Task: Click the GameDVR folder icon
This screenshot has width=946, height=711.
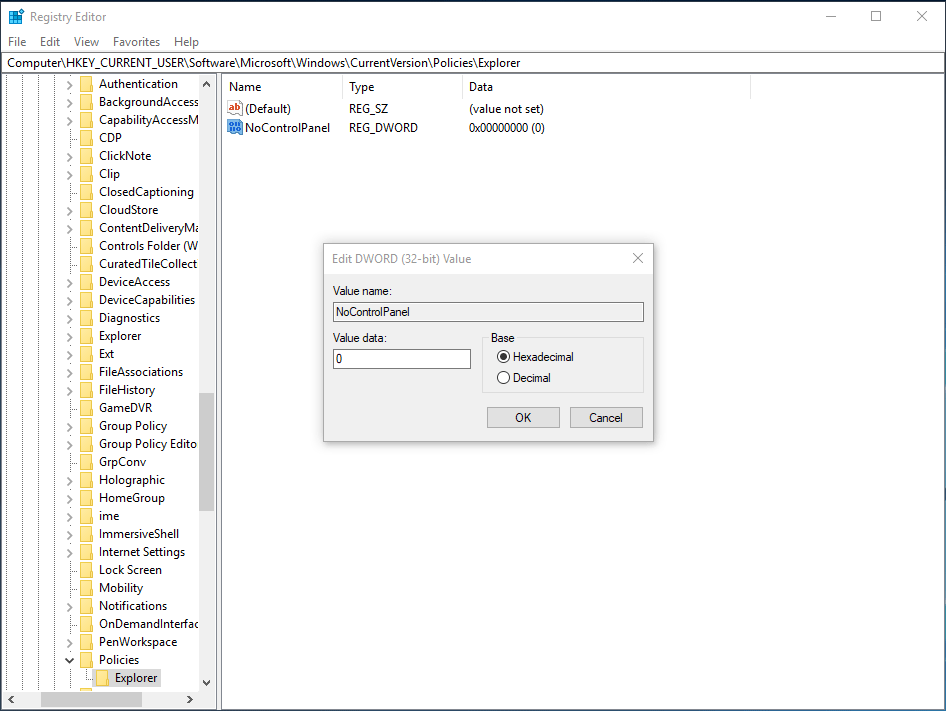Action: pyautogui.click(x=87, y=408)
